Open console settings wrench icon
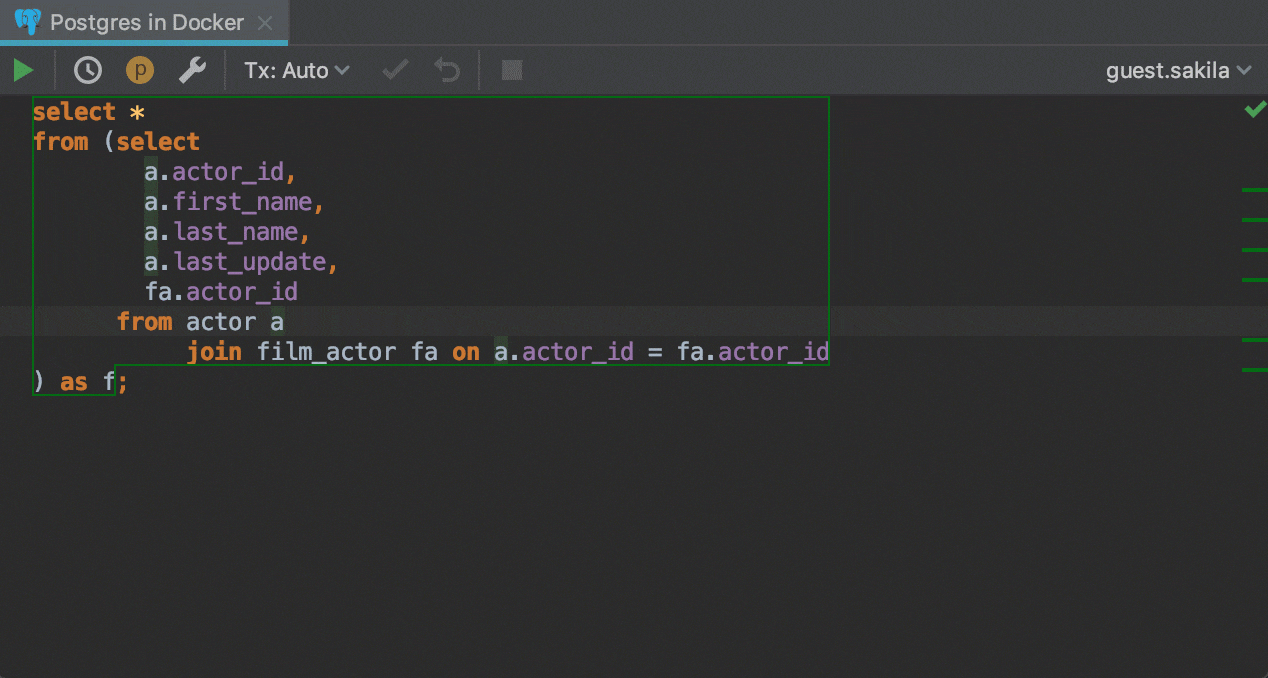Viewport: 1268px width, 678px height. pyautogui.click(x=191, y=70)
